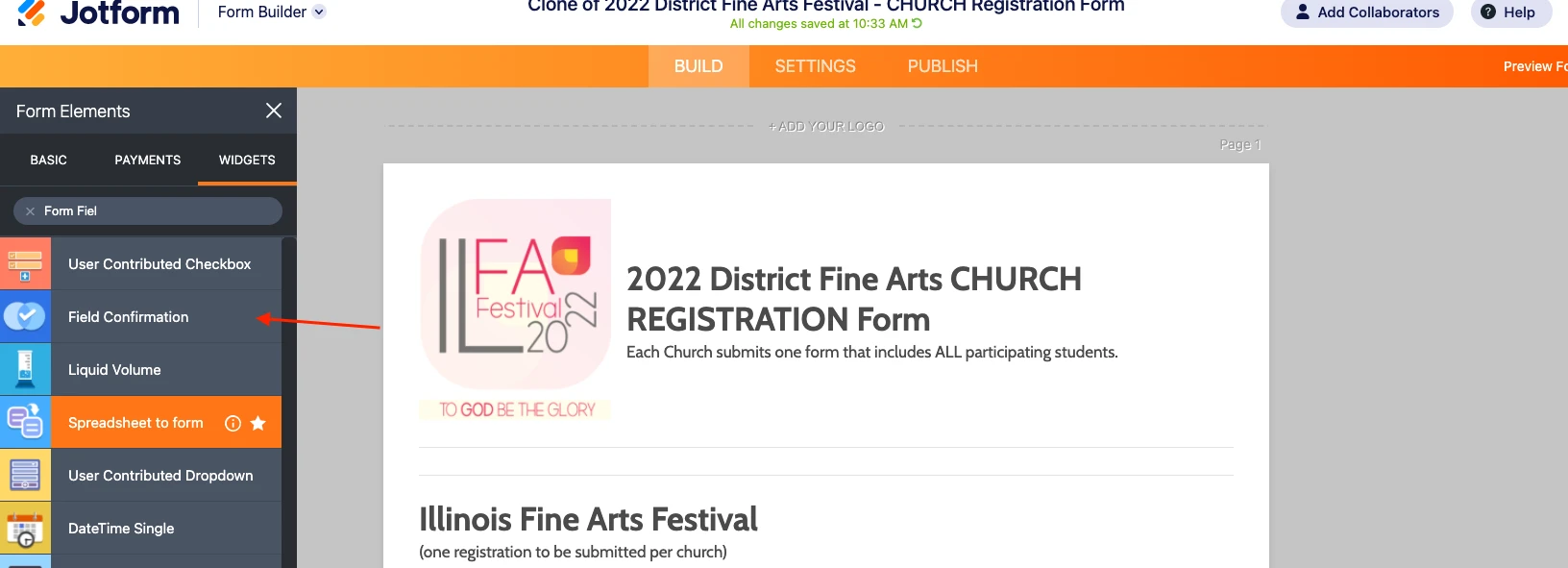Clear the widget search text
The width and height of the screenshot is (1568, 568).
click(30, 211)
